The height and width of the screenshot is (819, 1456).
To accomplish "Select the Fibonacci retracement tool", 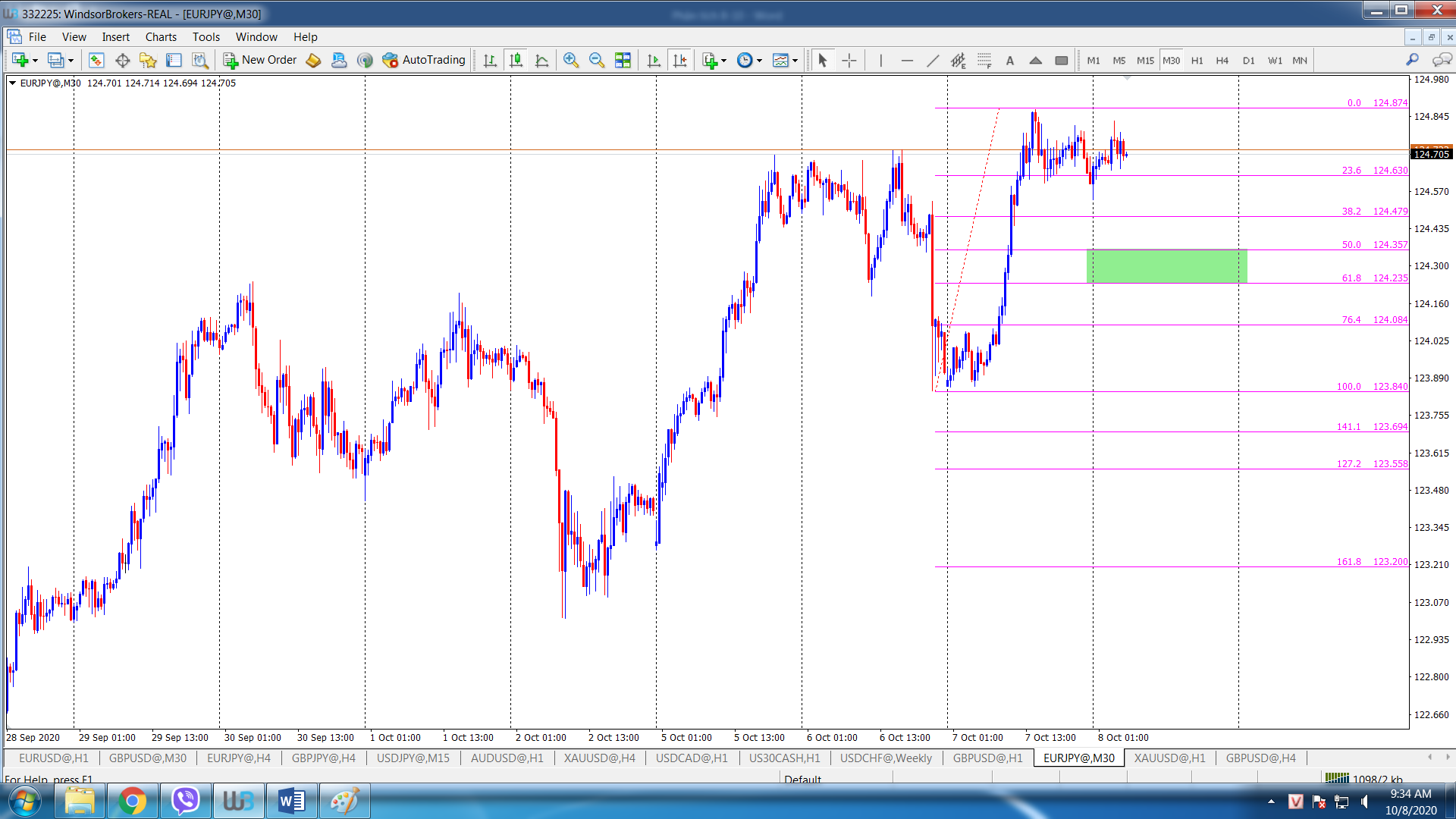I will coord(984,60).
